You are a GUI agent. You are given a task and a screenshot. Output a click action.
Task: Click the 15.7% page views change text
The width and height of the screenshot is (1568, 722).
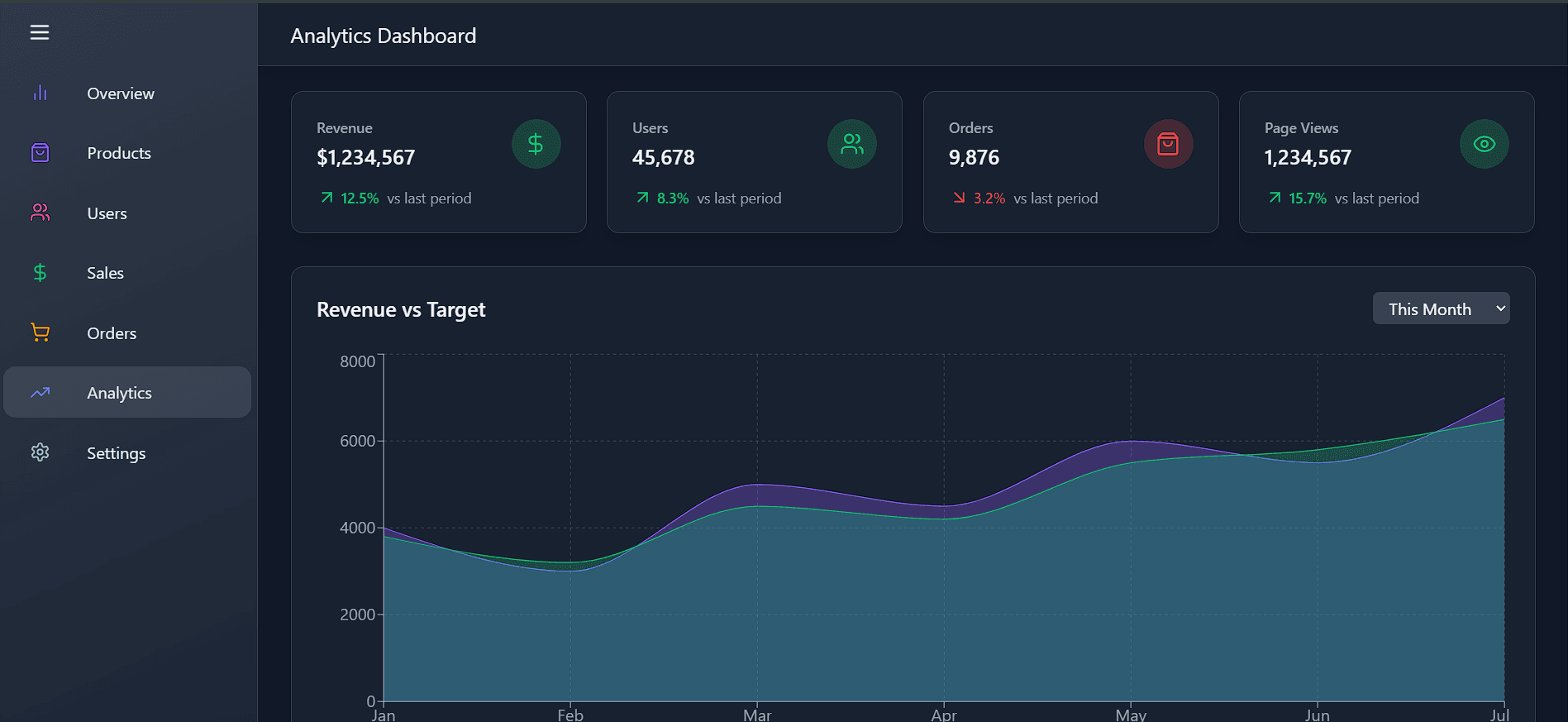pyautogui.click(x=1308, y=198)
